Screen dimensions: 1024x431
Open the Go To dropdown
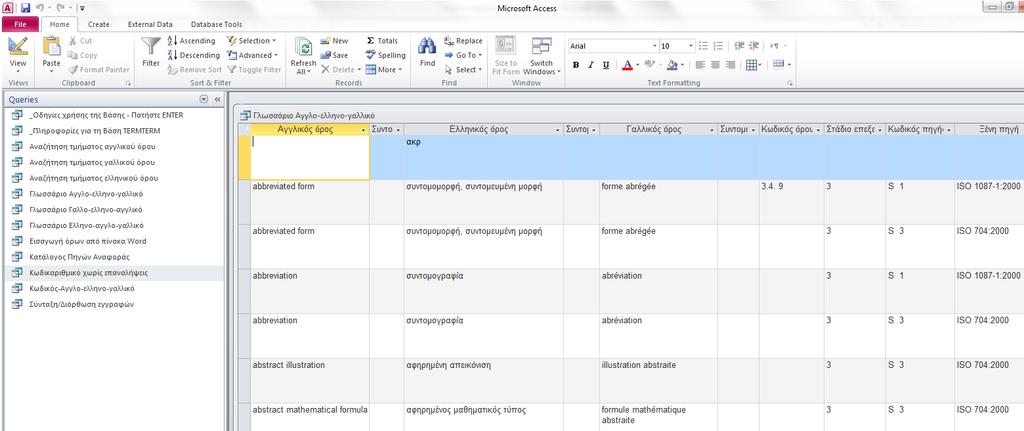pyautogui.click(x=464, y=55)
